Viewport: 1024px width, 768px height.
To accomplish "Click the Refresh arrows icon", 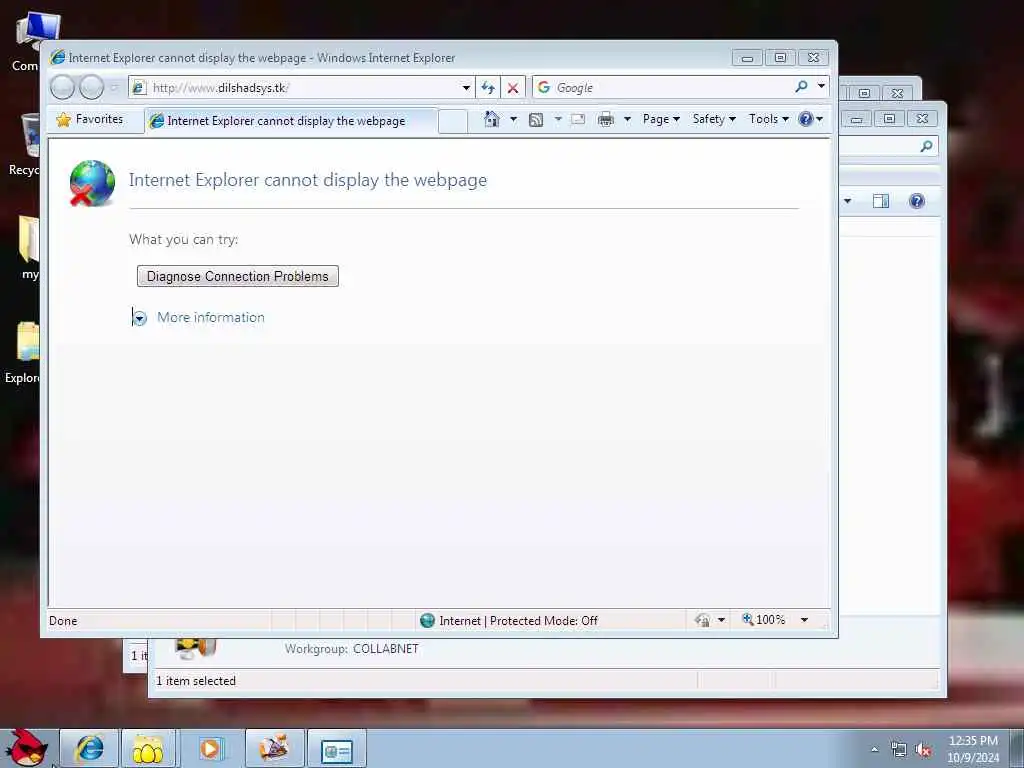I will pyautogui.click(x=488, y=88).
